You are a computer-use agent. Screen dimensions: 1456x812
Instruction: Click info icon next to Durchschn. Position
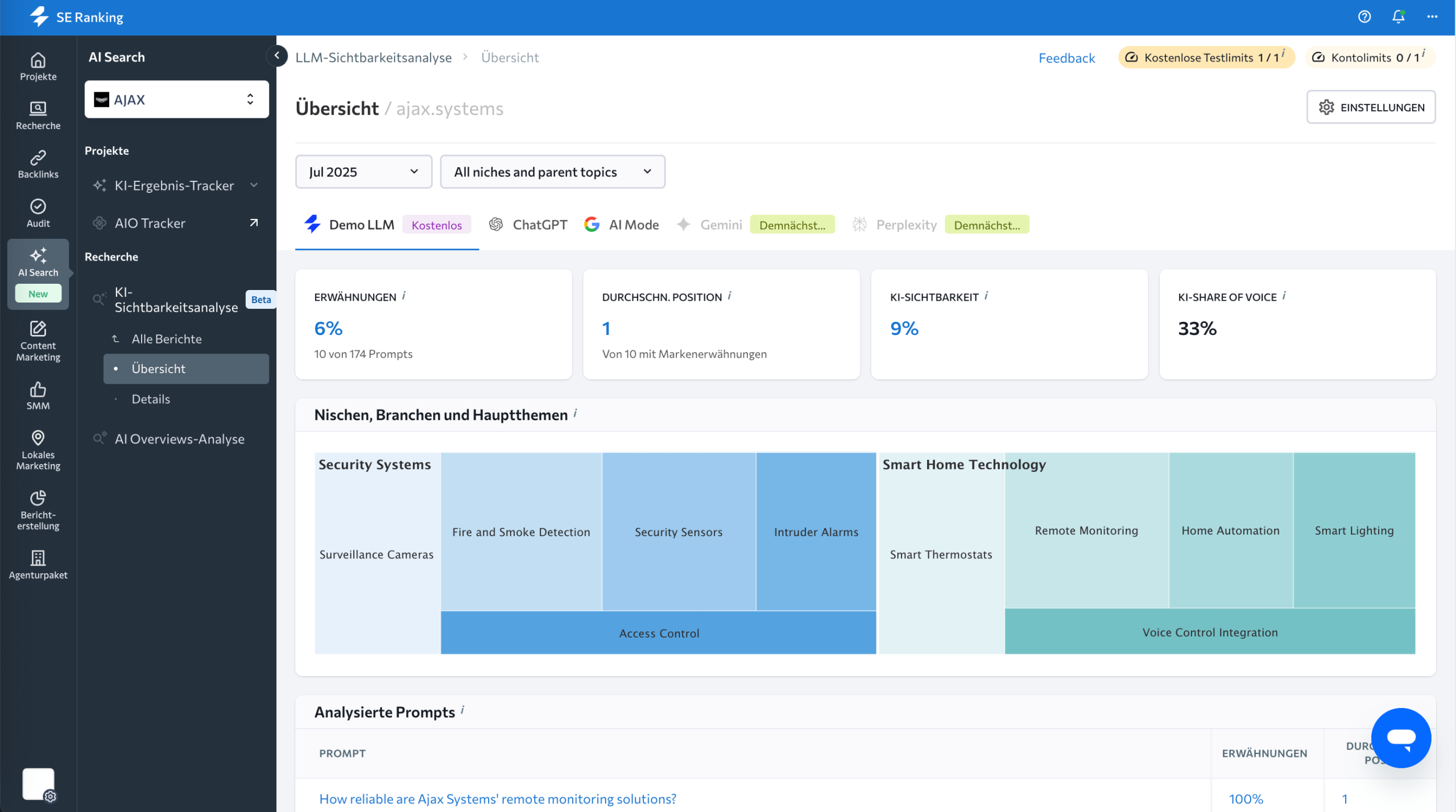[x=730, y=296]
